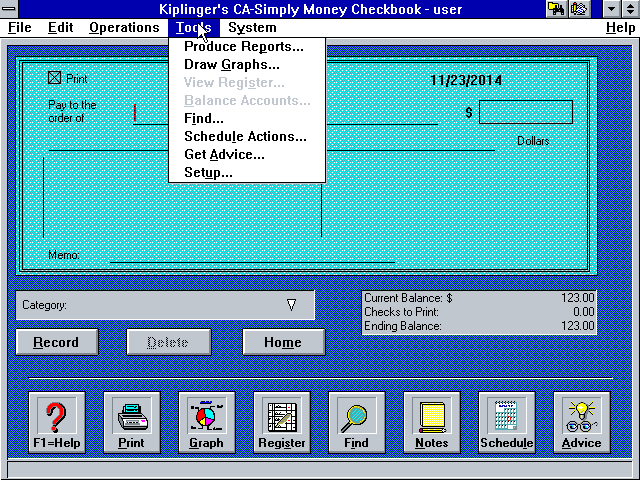
Task: Click the Home button
Action: click(284, 342)
